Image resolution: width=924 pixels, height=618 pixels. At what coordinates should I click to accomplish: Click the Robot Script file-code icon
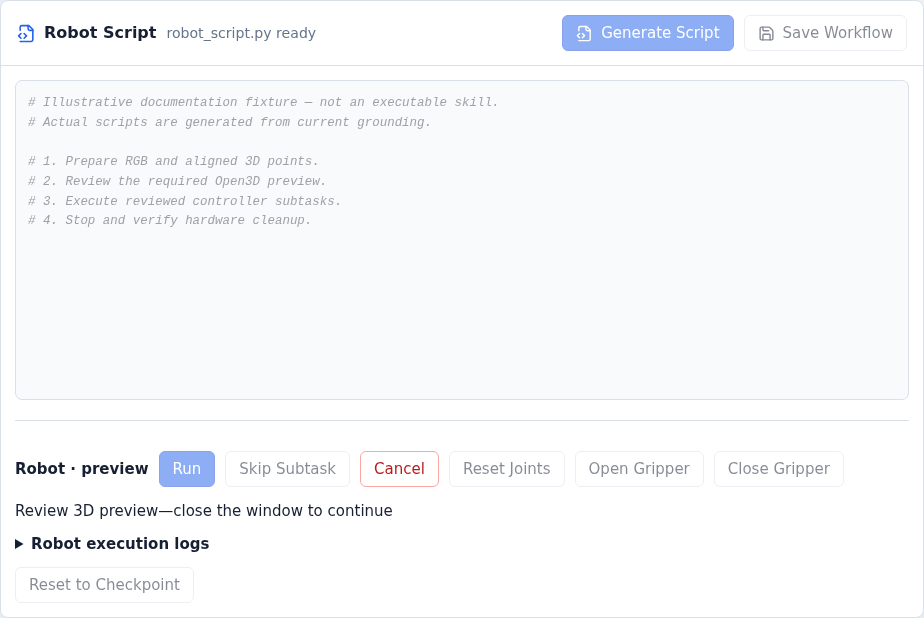tap(26, 34)
